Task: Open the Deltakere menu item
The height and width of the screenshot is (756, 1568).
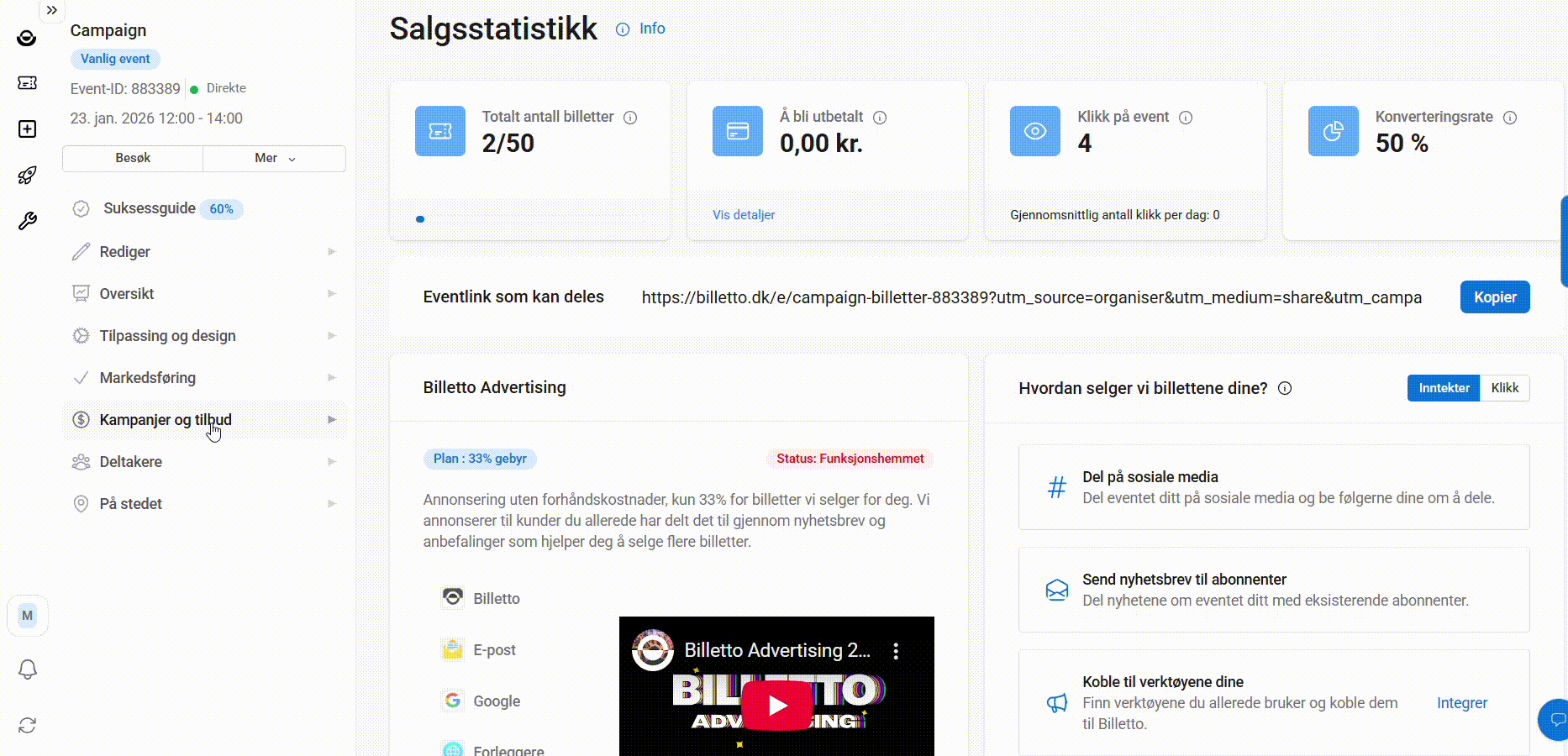Action: tap(131, 462)
